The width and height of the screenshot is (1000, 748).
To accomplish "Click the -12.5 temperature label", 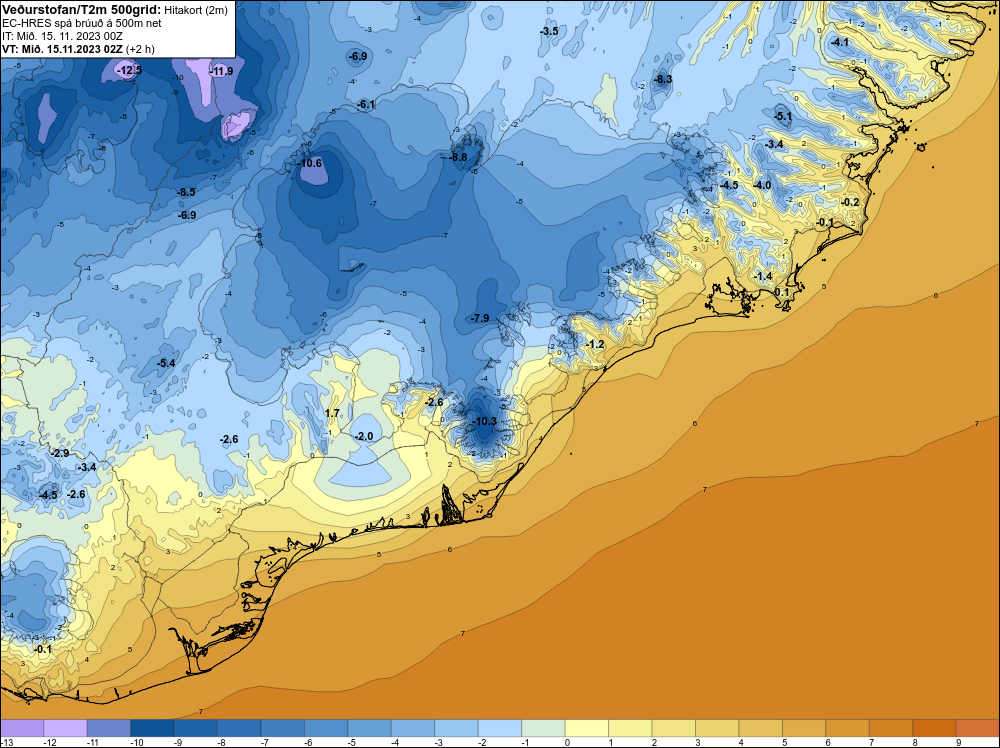I will [129, 70].
